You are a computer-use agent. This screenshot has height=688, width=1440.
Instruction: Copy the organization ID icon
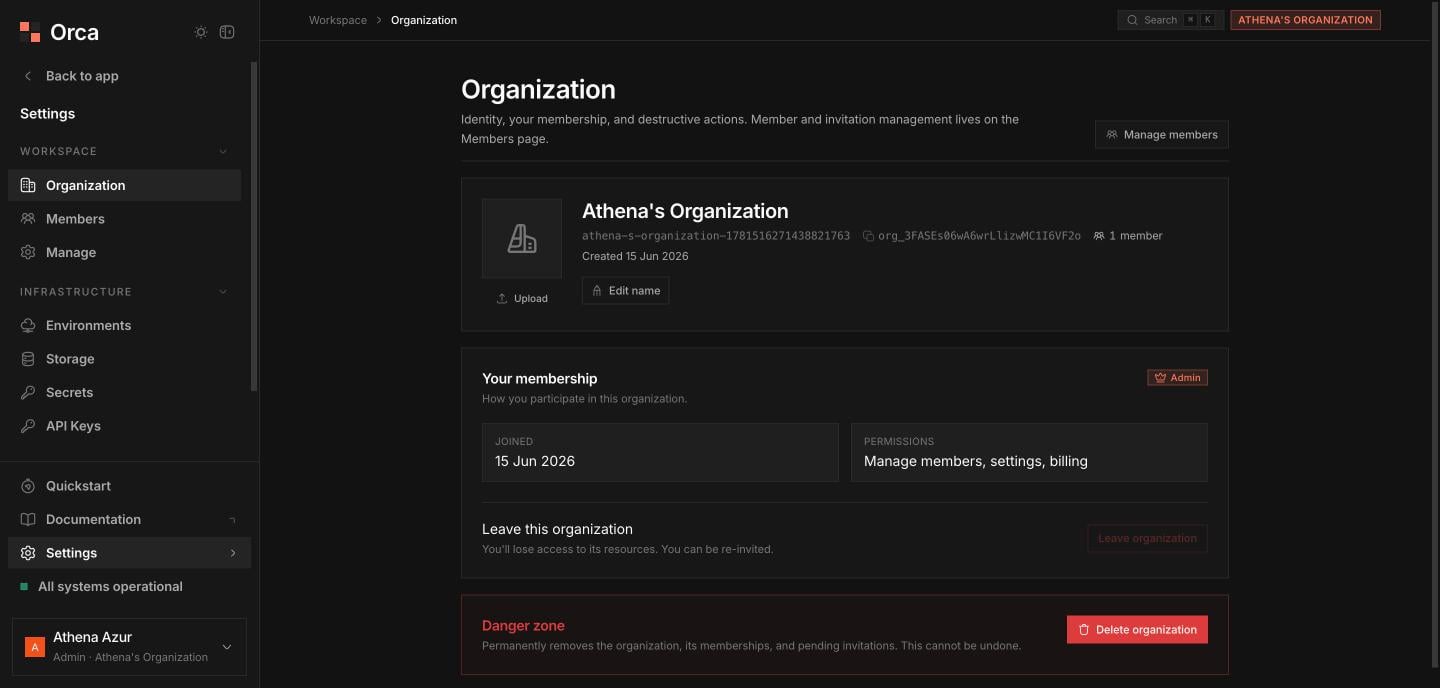coord(868,236)
